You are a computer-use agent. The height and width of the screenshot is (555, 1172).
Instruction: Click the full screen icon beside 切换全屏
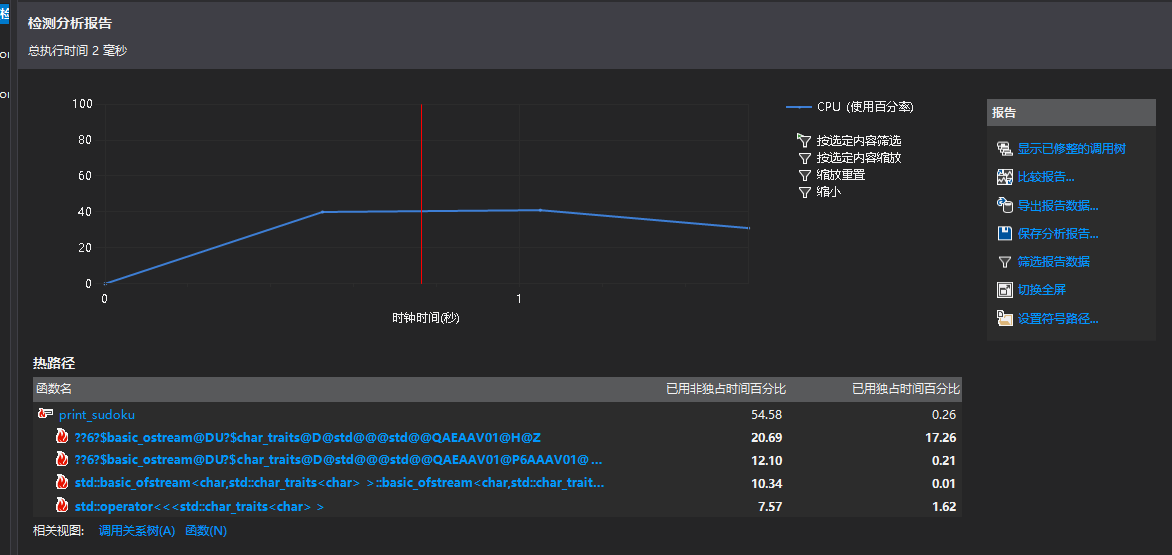[x=1005, y=290]
